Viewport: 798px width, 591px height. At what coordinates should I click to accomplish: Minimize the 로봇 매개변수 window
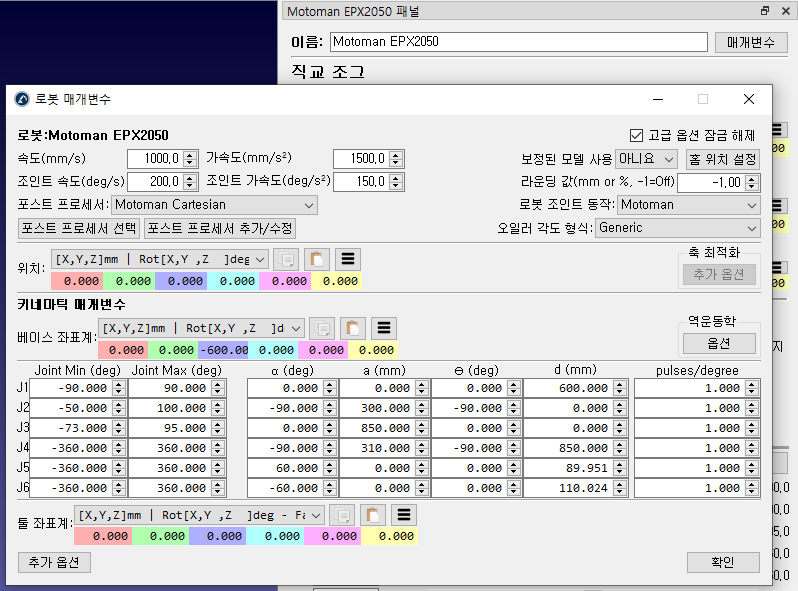click(658, 99)
